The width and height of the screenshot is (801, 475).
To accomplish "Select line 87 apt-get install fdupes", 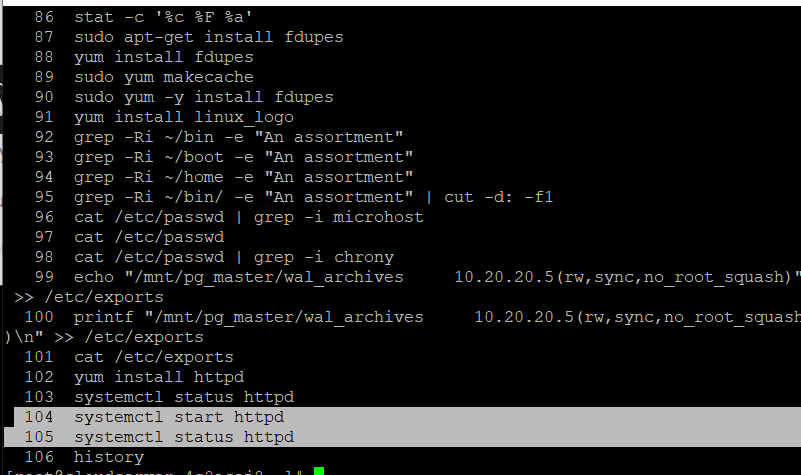I will coord(208,37).
